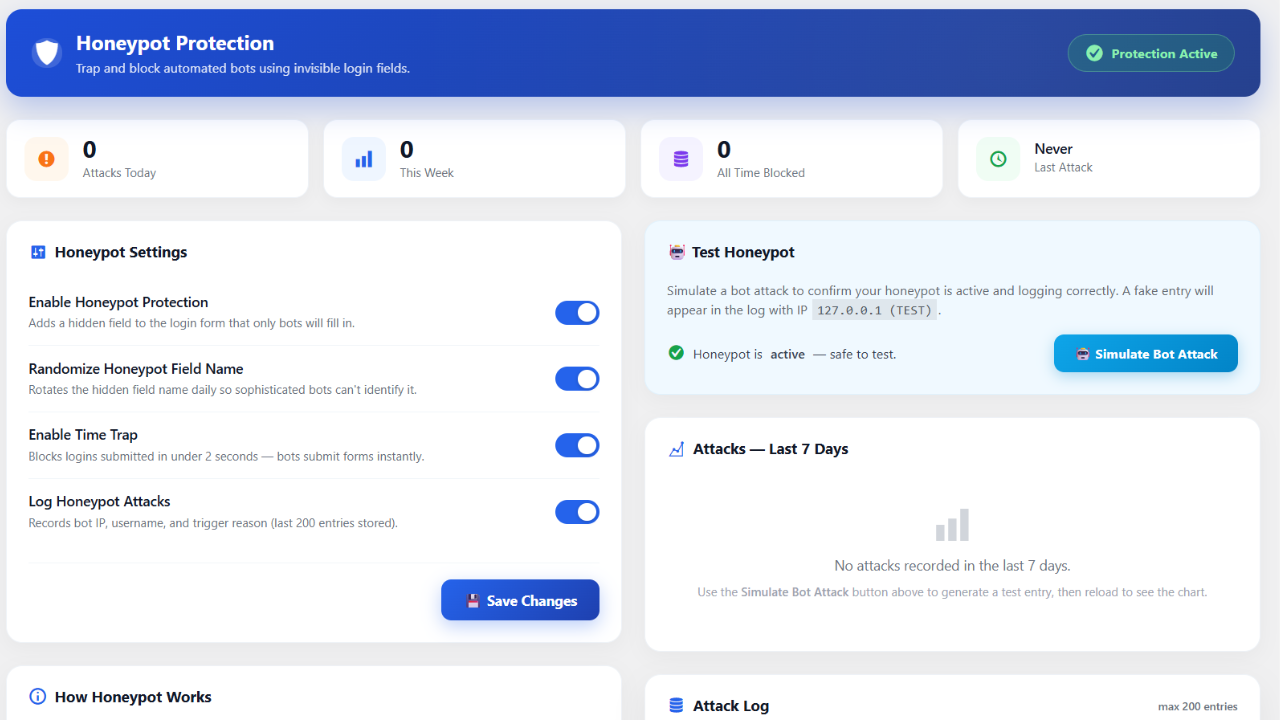Click the info icon beside How Honeypot Works
This screenshot has height=720, width=1280.
click(x=38, y=697)
